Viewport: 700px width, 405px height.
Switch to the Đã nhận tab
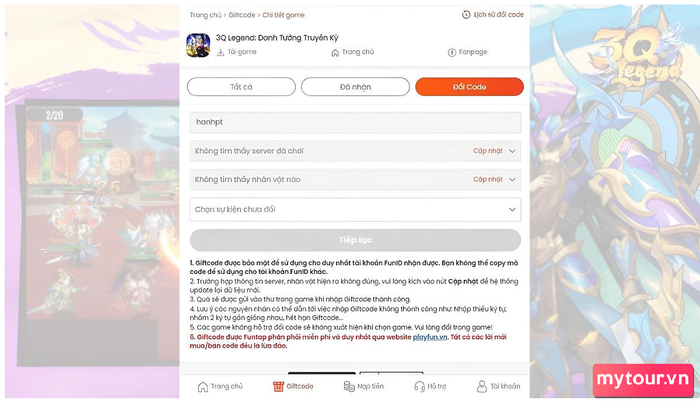coord(355,87)
